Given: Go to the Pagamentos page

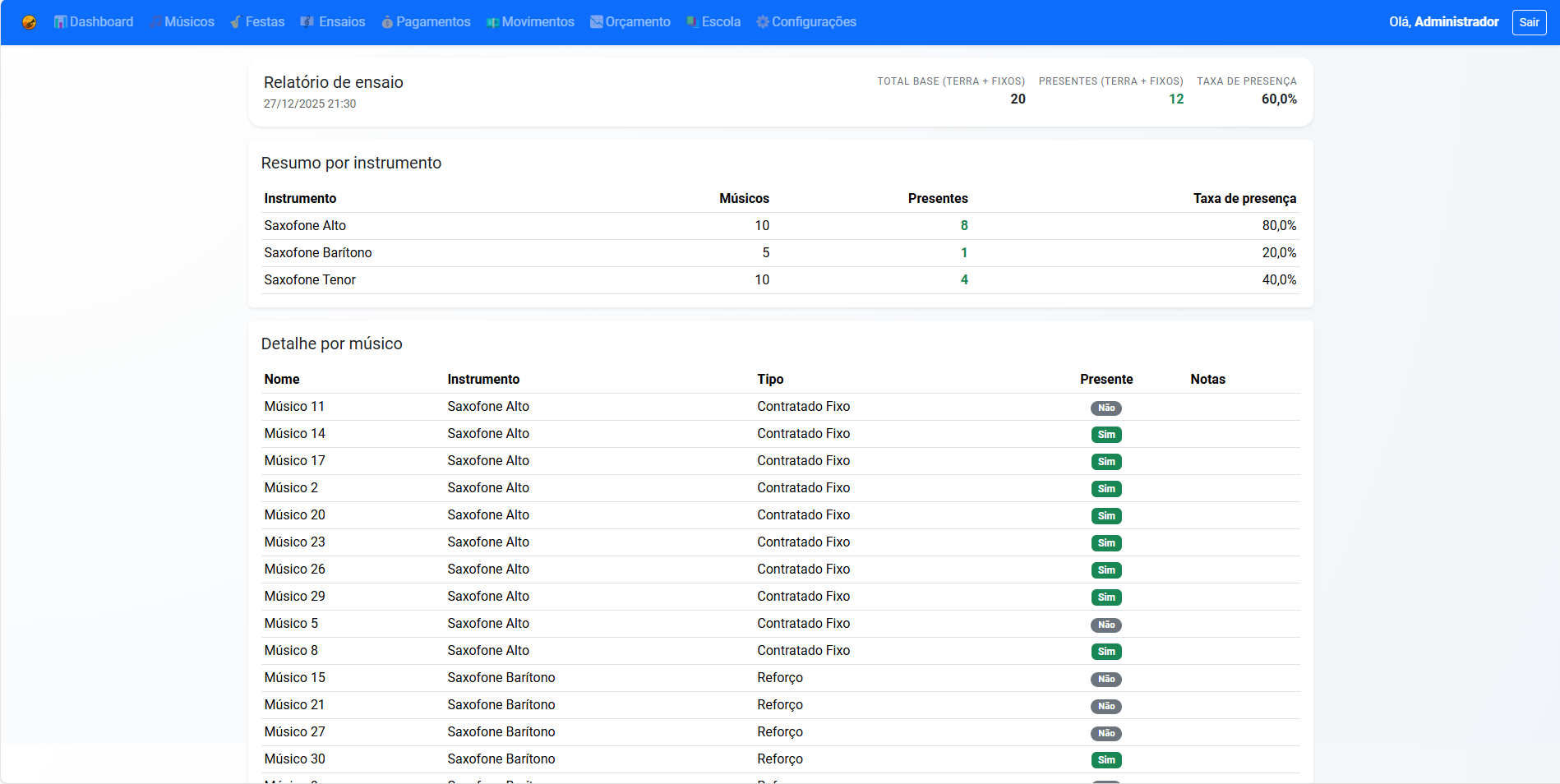Looking at the screenshot, I should (432, 22).
